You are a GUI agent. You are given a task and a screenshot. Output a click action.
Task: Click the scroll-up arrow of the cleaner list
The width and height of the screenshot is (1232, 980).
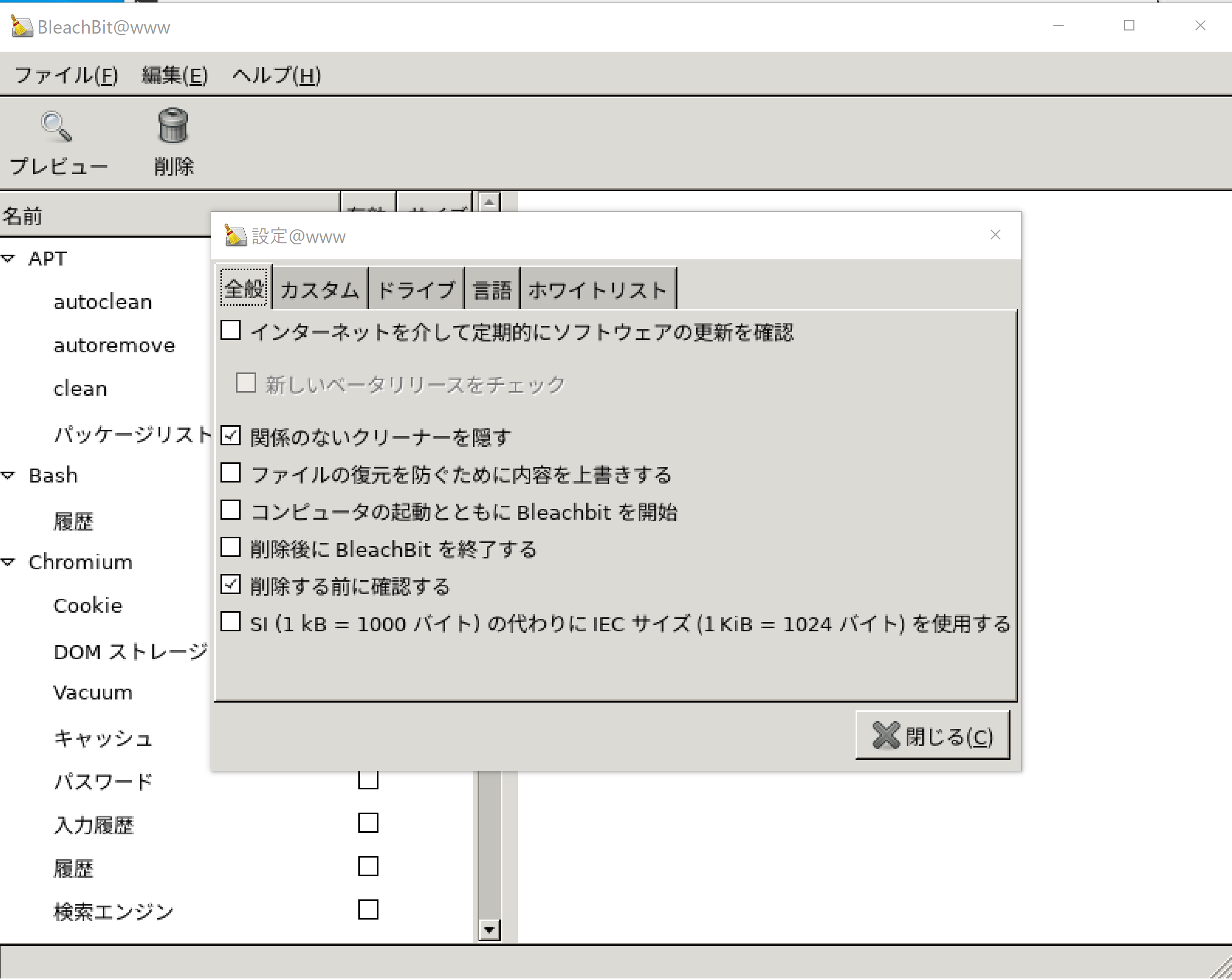[489, 202]
